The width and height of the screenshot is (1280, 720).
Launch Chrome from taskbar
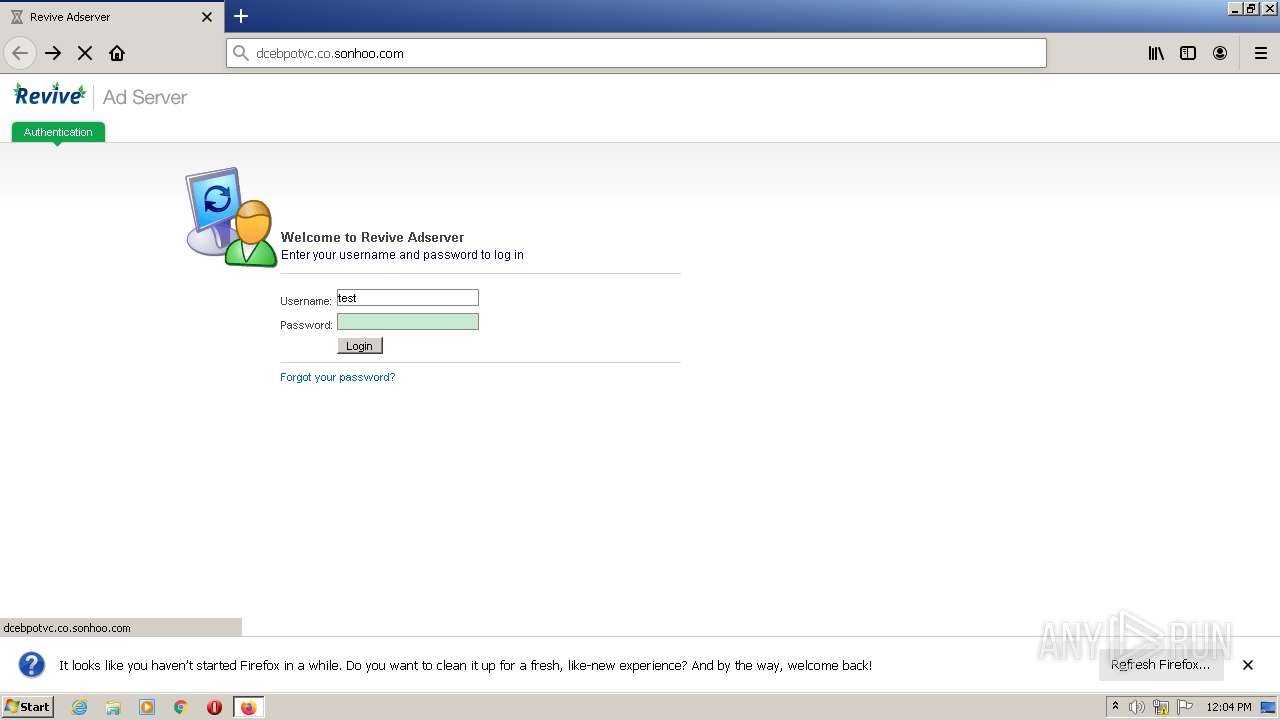coord(181,707)
